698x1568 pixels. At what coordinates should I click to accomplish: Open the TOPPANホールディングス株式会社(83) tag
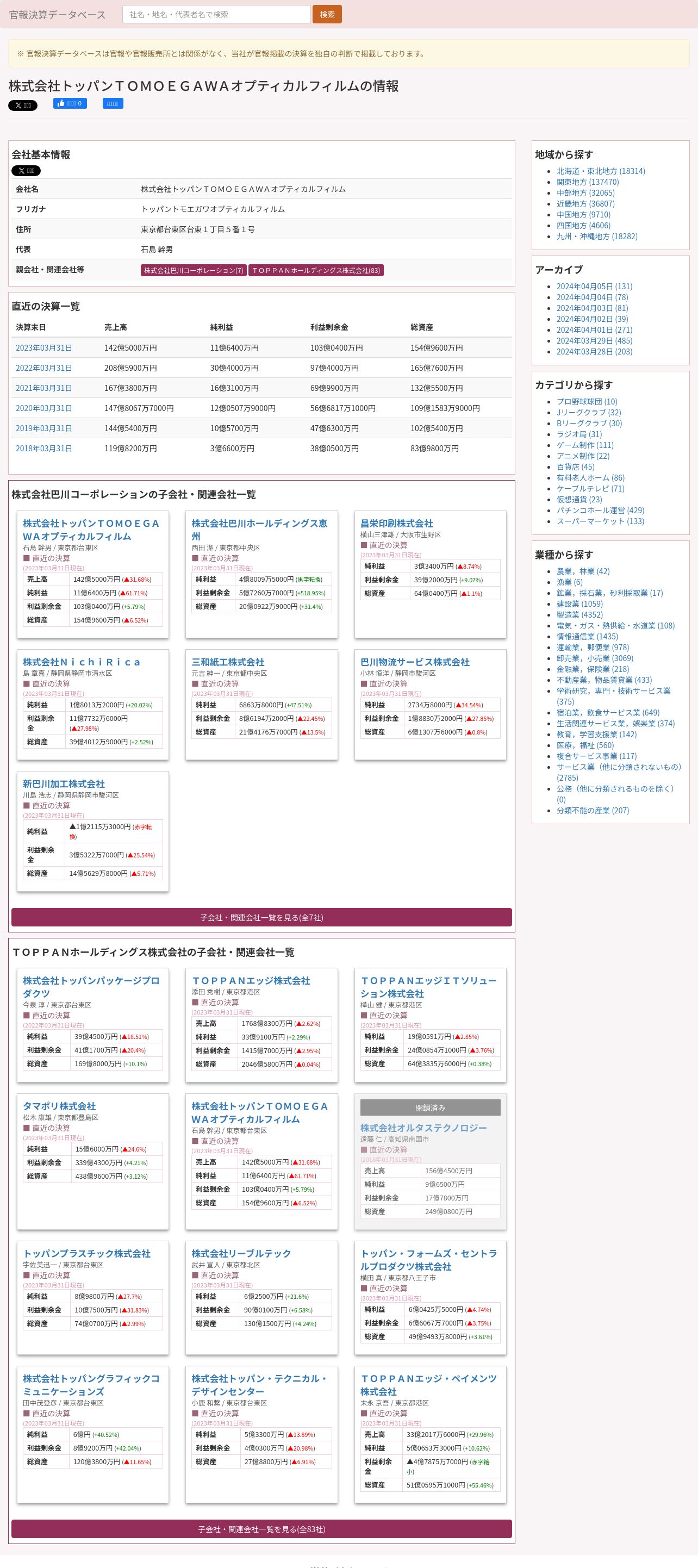pos(316,270)
